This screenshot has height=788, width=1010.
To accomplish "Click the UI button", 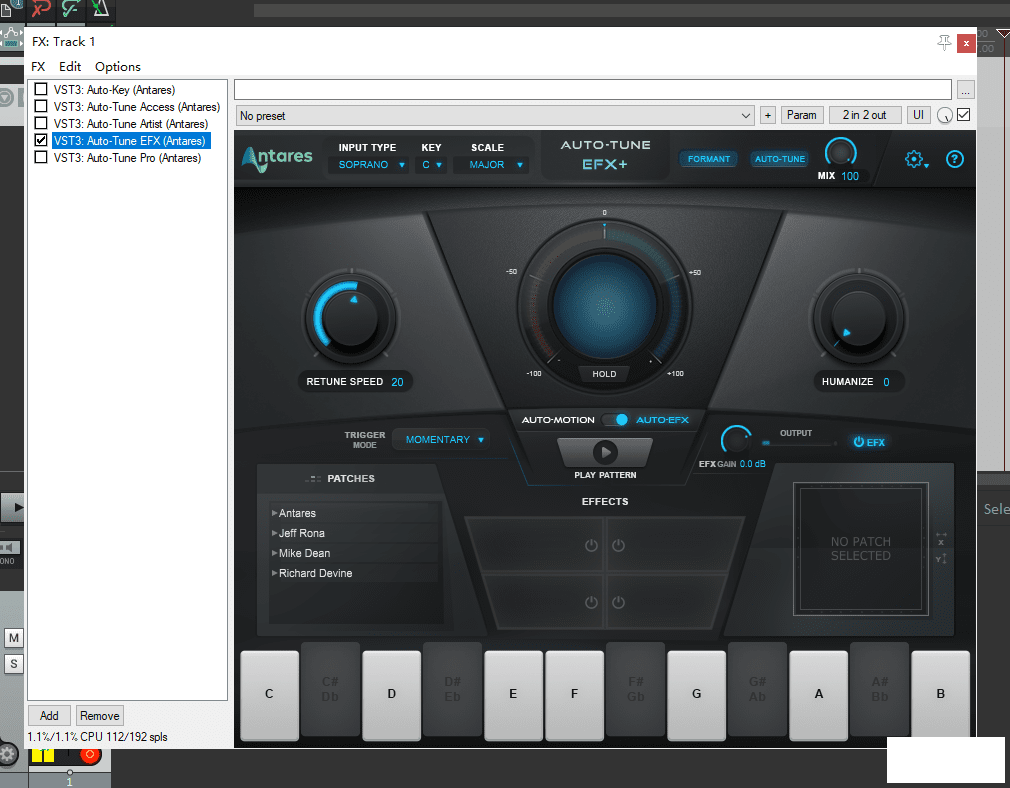I will (918, 115).
